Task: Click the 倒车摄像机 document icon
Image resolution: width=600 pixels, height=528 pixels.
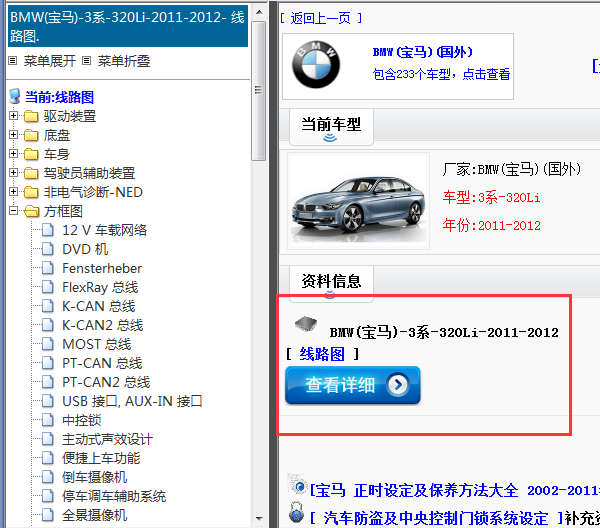Action: (47, 477)
